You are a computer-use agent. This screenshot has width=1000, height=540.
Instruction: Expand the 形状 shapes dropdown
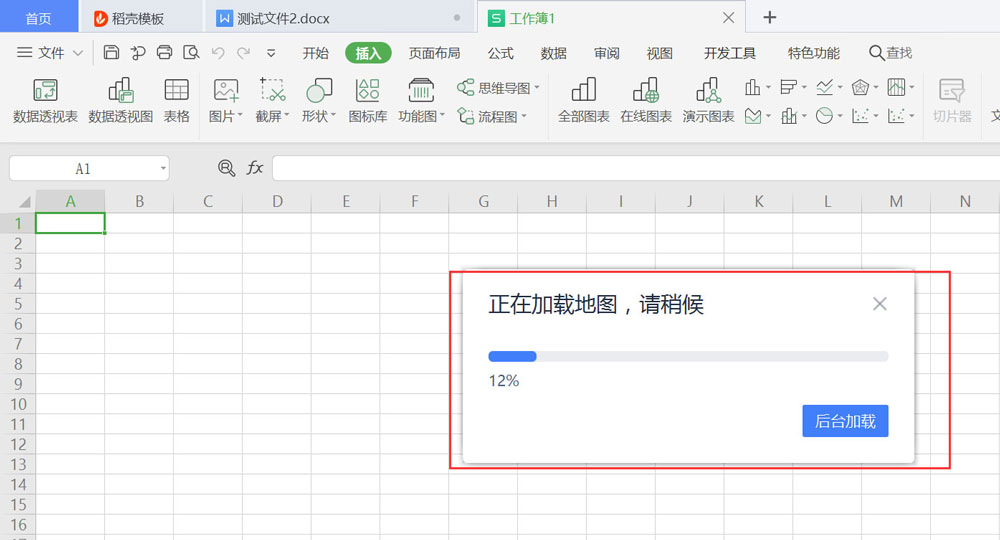point(333,117)
